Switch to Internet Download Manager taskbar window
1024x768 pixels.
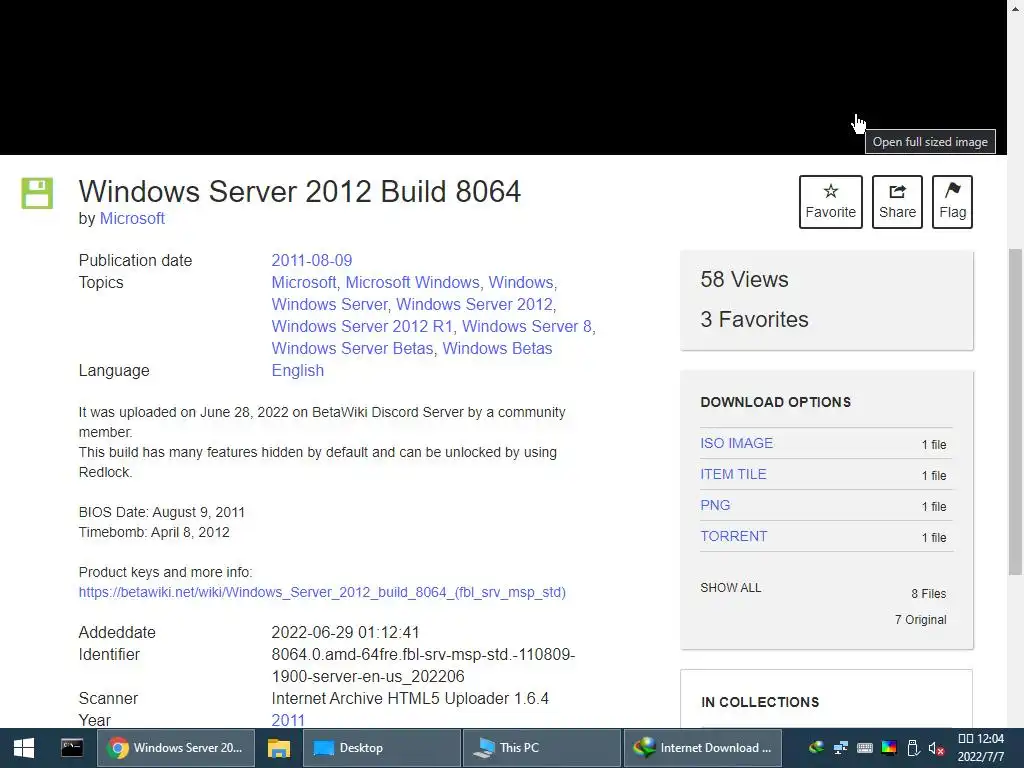702,748
